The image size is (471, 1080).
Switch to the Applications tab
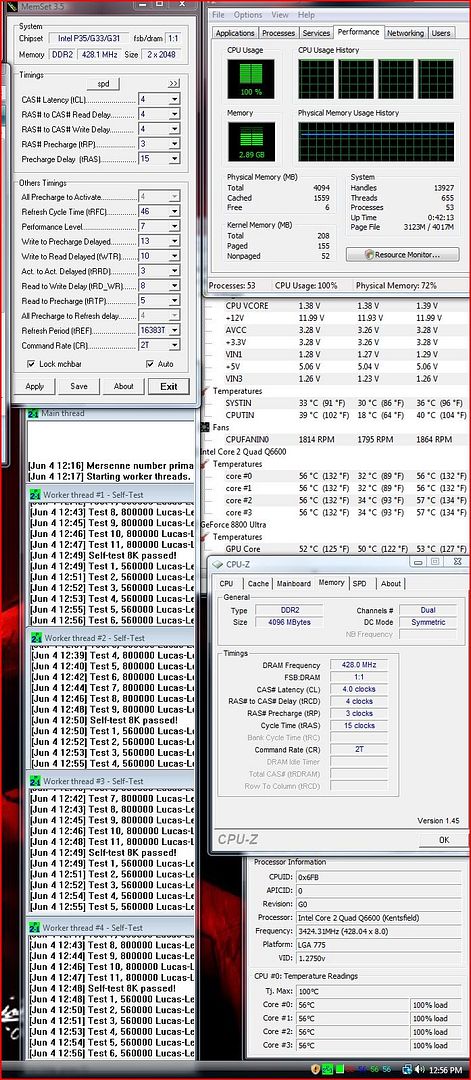tap(235, 33)
